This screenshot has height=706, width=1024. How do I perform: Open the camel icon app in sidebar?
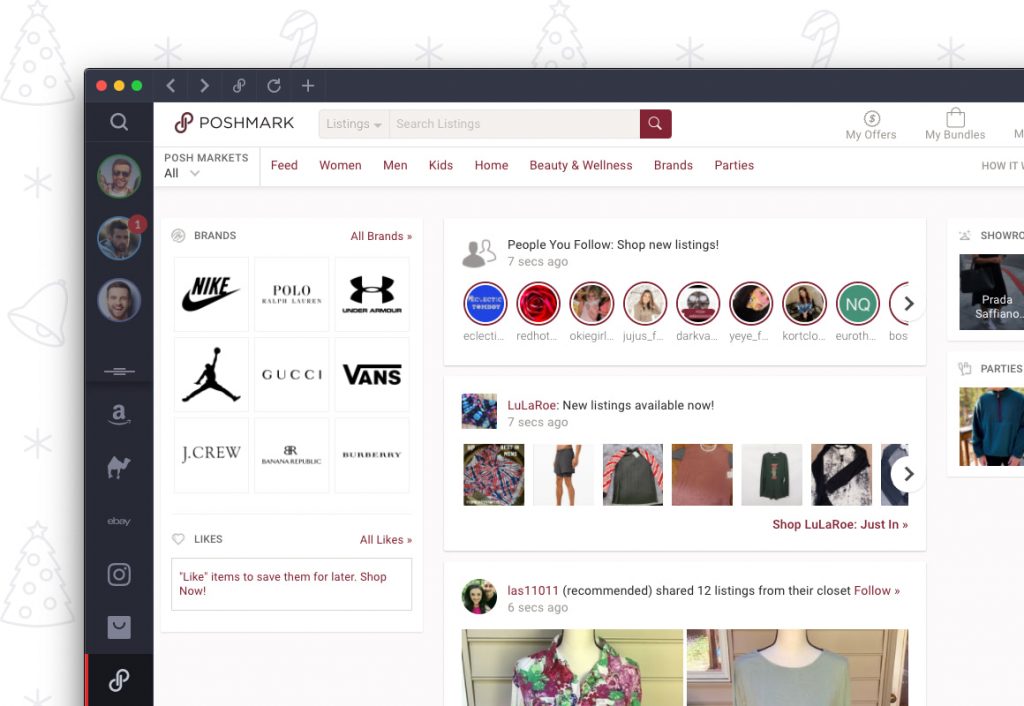point(119,466)
